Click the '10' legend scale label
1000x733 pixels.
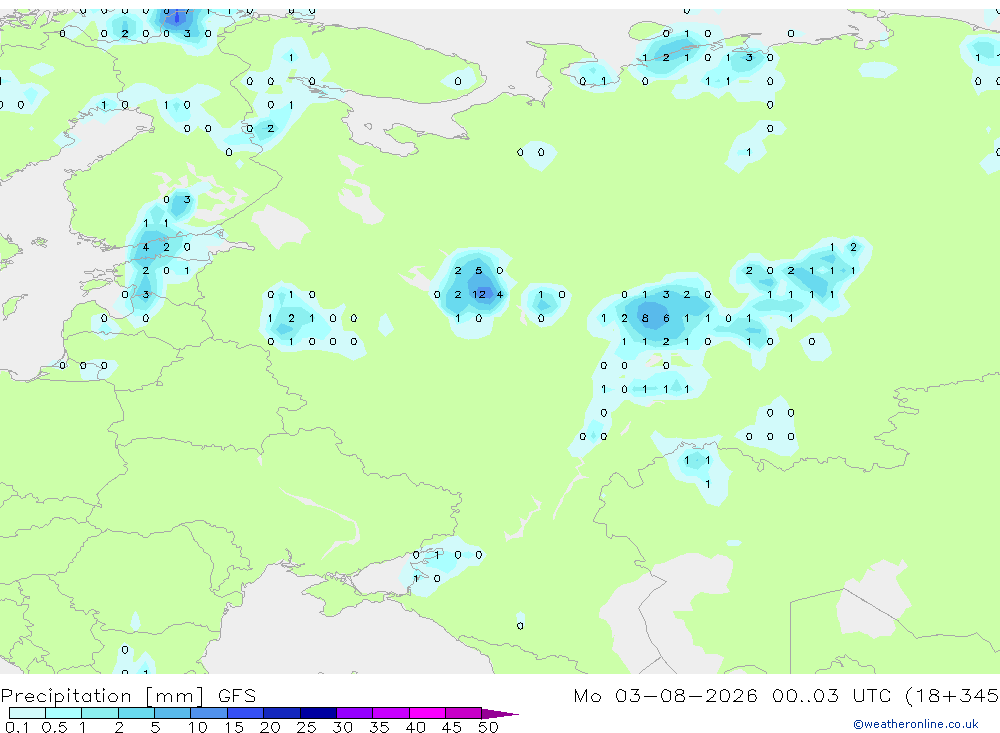(x=198, y=727)
